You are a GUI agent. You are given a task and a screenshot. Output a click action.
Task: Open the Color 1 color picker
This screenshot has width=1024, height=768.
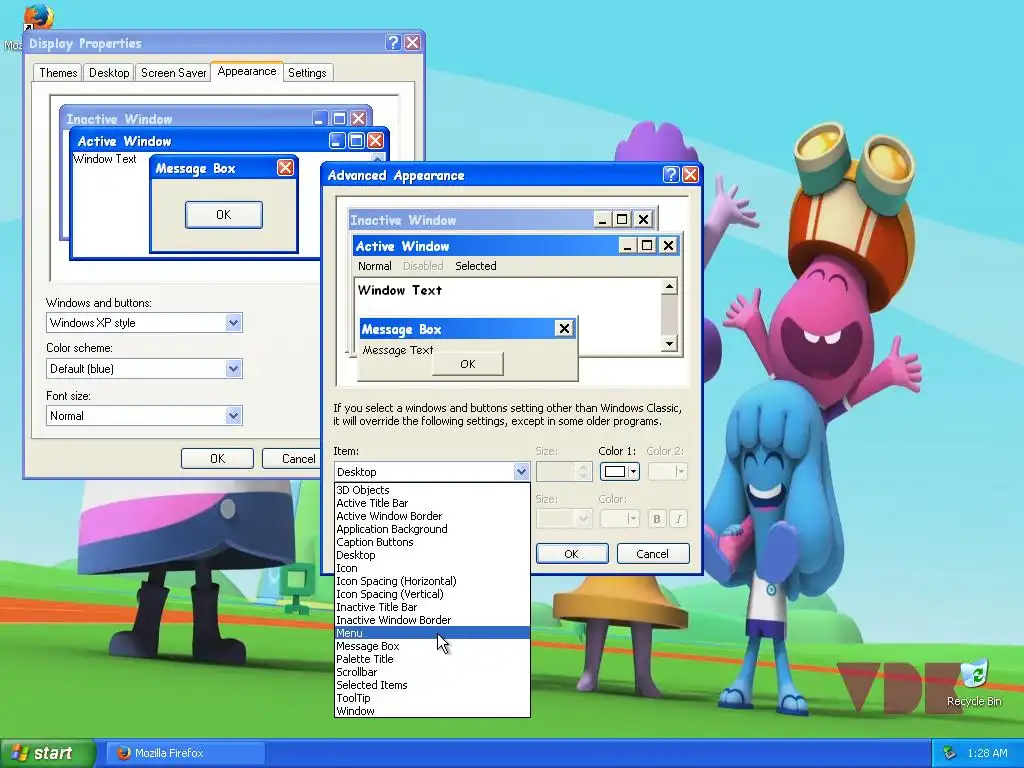pos(619,472)
